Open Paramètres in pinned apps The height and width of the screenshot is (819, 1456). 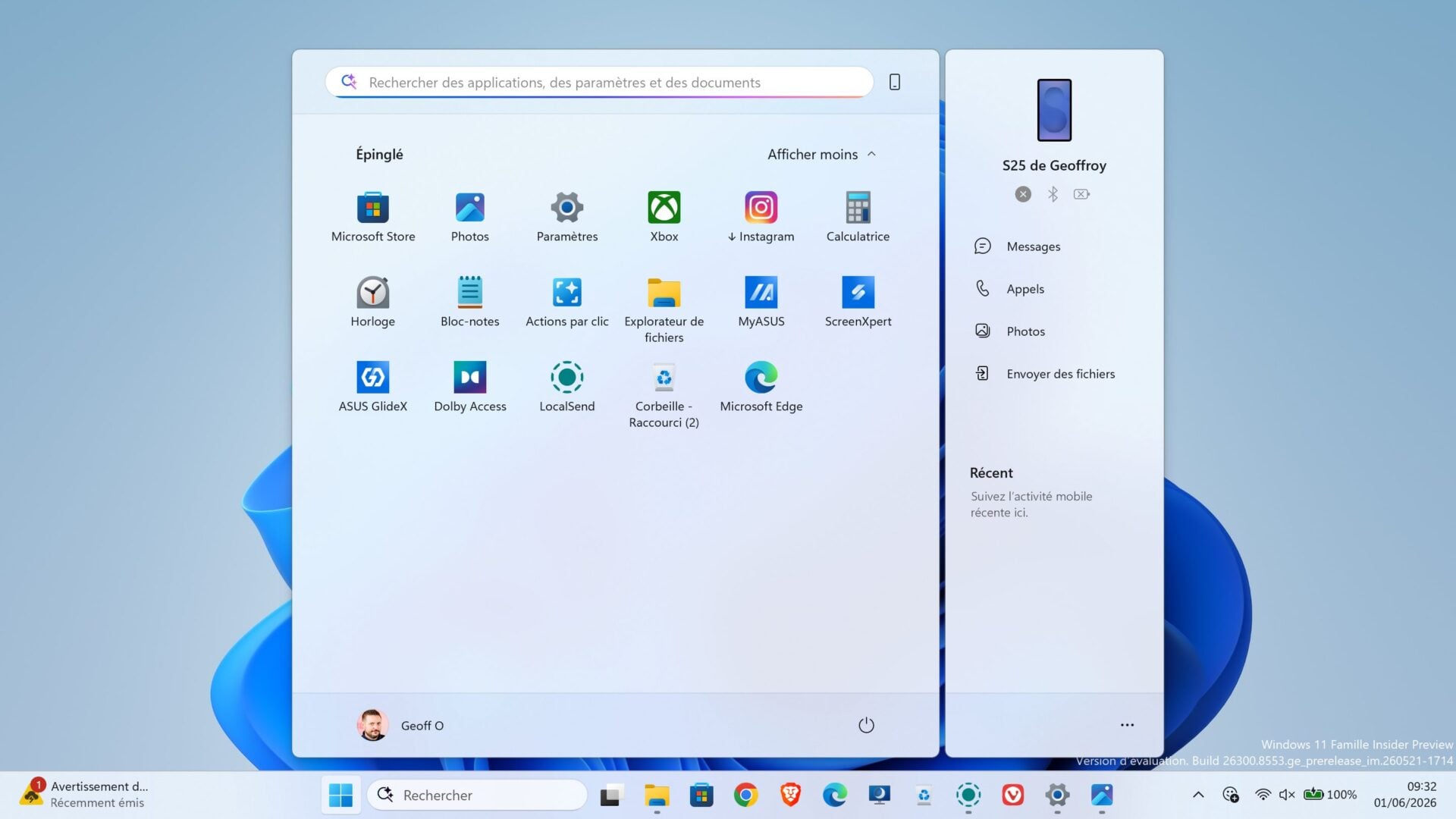(567, 218)
